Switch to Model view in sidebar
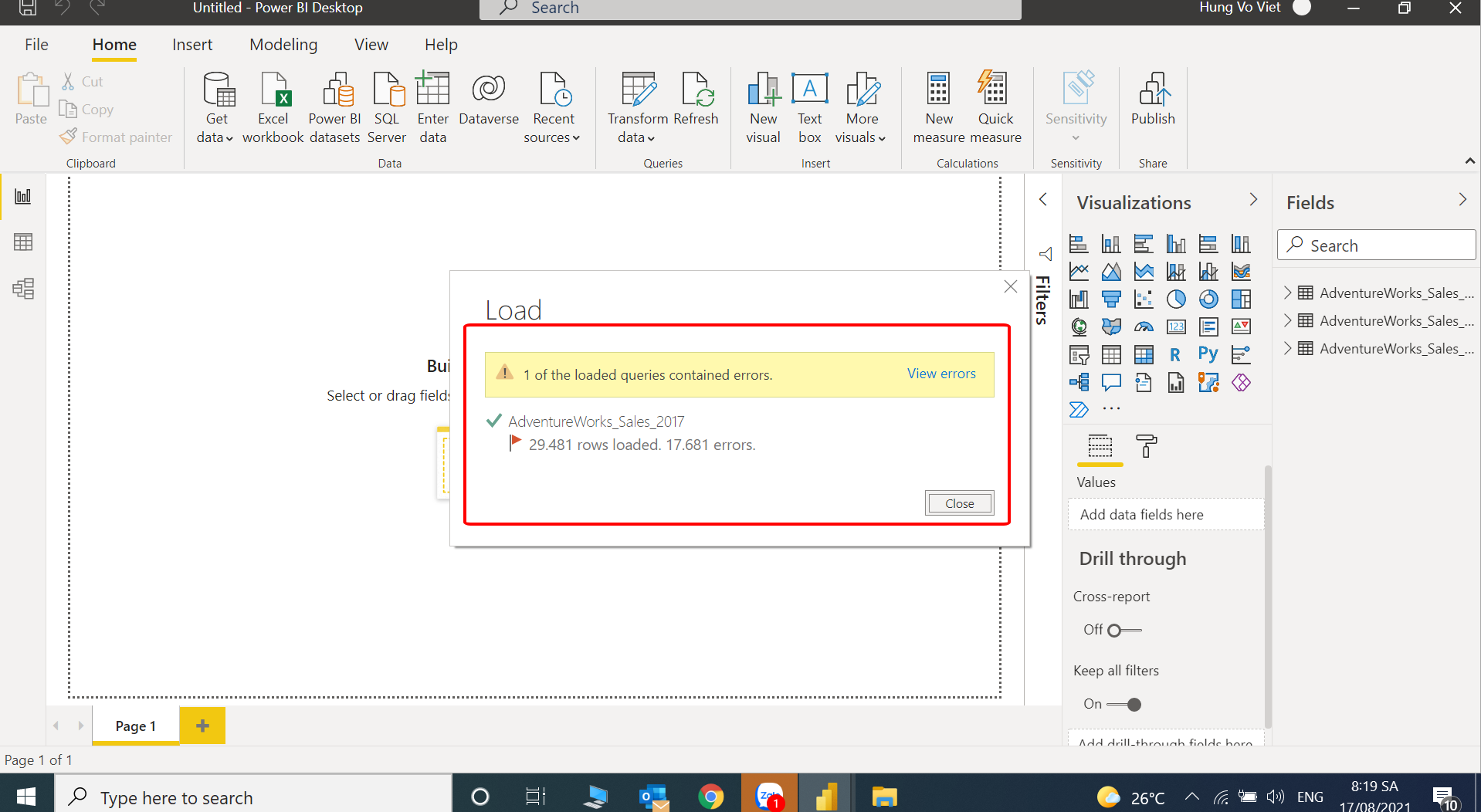Image resolution: width=1481 pixels, height=812 pixels. point(23,289)
